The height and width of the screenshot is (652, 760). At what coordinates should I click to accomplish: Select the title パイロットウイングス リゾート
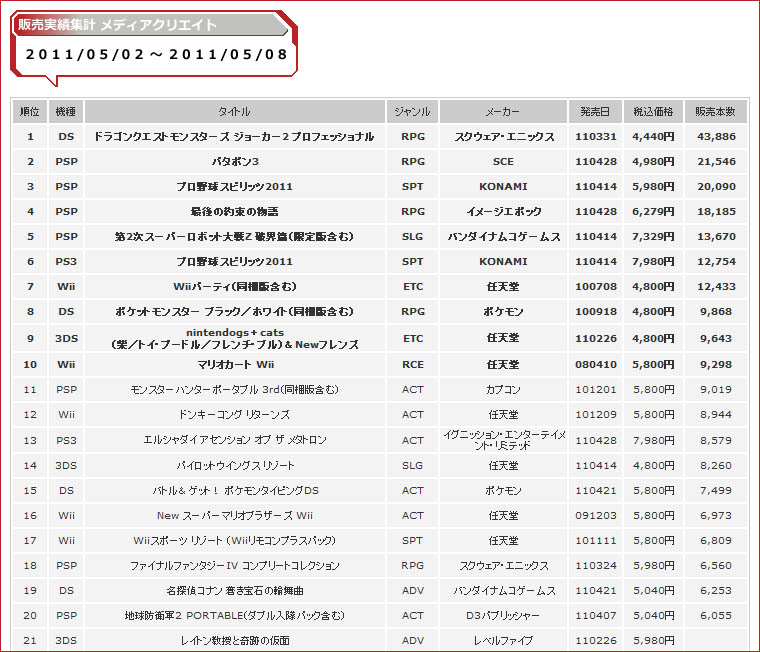(235, 465)
